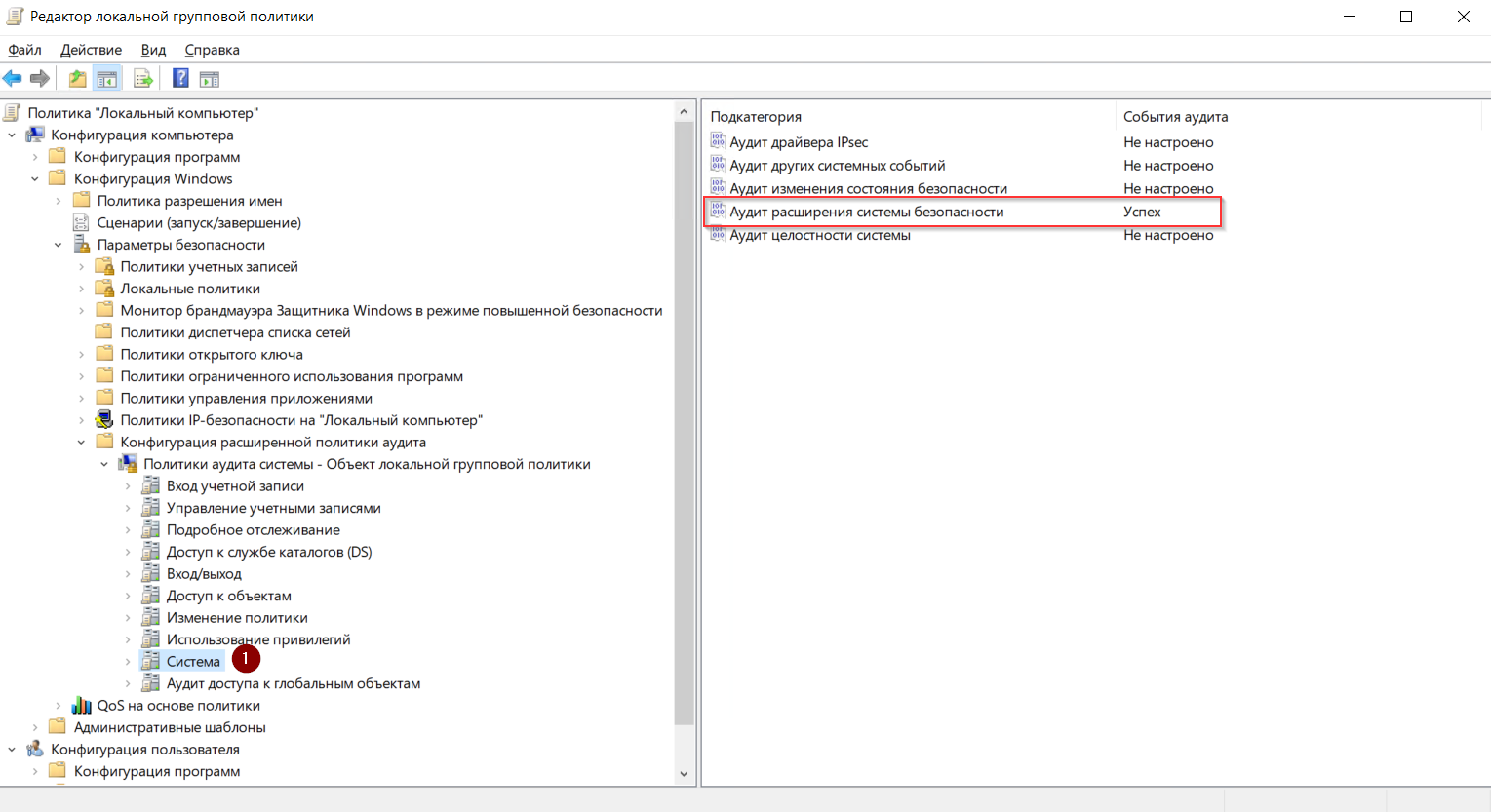Open Help using the blue question mark icon
This screenshot has height=812, width=1491.
180,79
